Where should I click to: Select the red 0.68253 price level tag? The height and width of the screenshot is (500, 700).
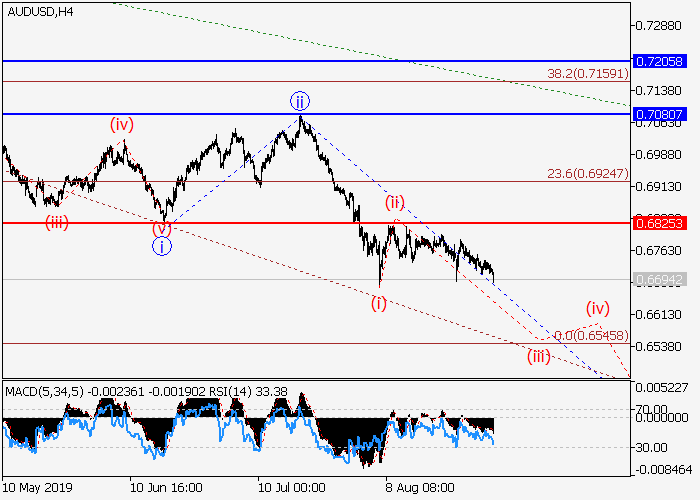pyautogui.click(x=664, y=223)
